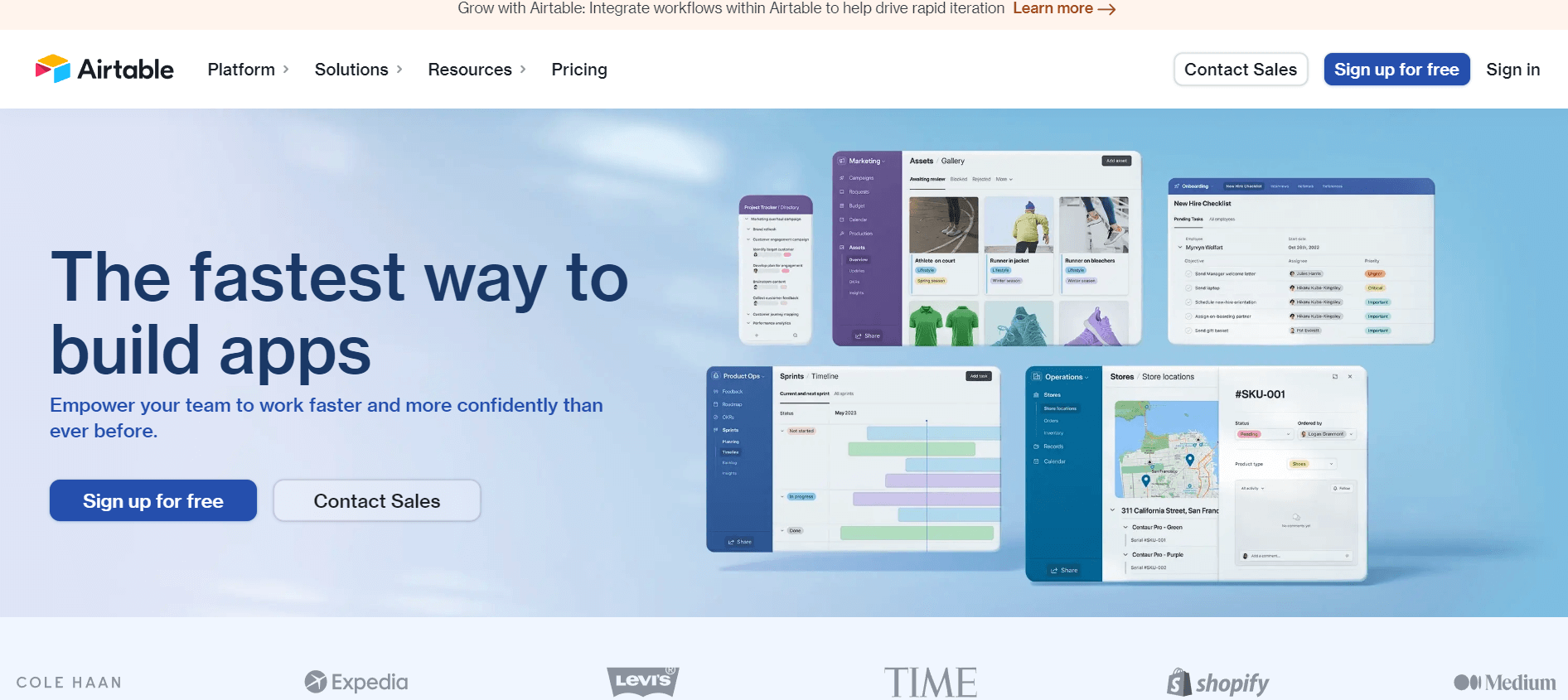Click the Levi's logo
This screenshot has height=700, width=1568.
[643, 681]
